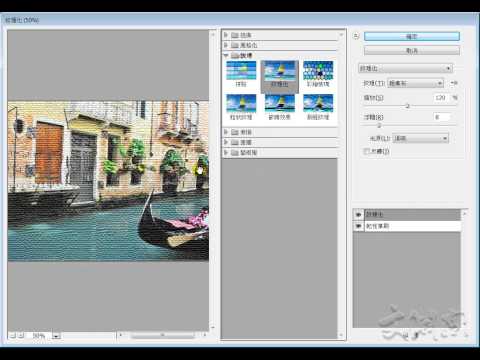Image resolution: width=480 pixels, height=360 pixels.
Task: Click the preview's horizontal scrollbar thumb
Action: (162, 335)
